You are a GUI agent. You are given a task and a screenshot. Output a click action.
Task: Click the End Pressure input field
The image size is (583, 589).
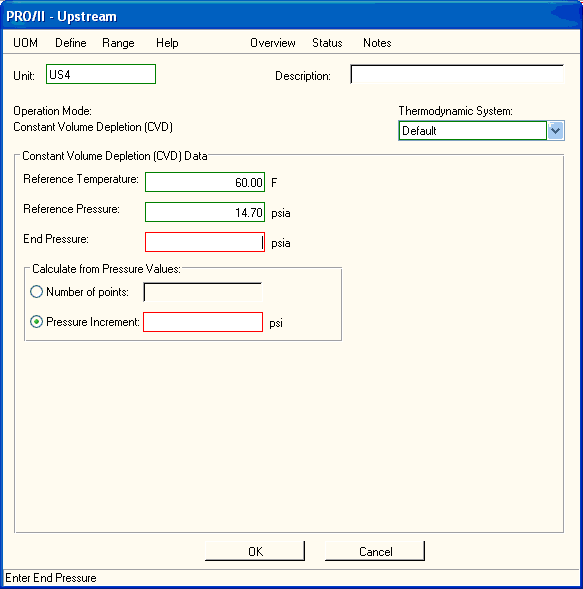pyautogui.click(x=205, y=242)
